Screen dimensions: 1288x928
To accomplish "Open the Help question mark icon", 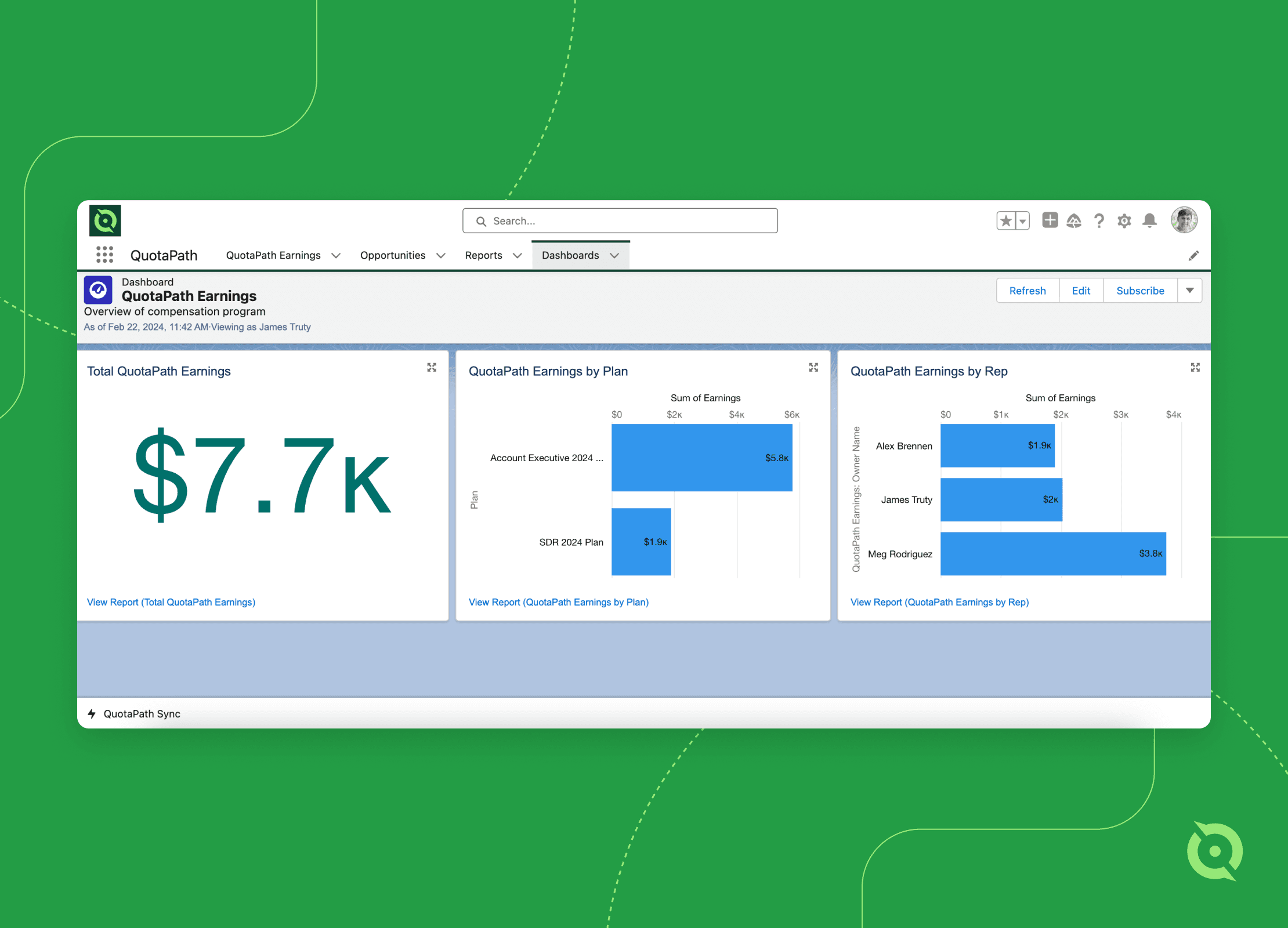I will click(x=1099, y=221).
